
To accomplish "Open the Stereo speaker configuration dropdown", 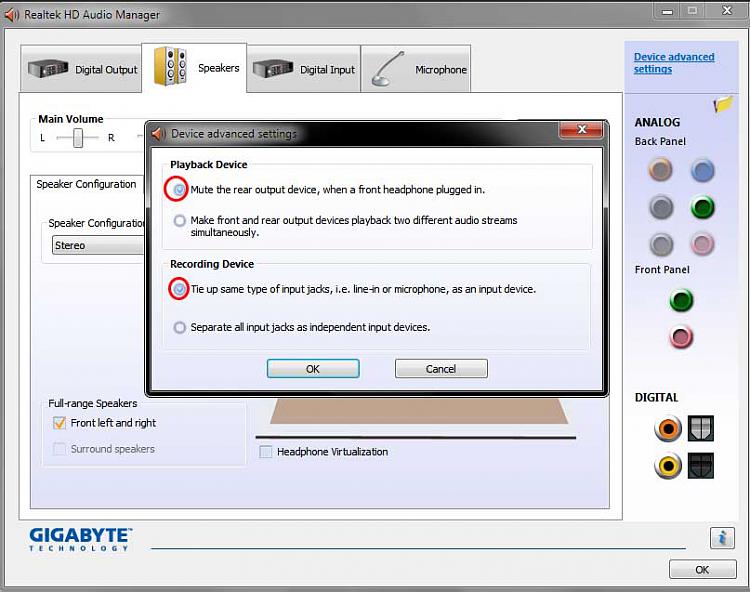I will (x=99, y=245).
